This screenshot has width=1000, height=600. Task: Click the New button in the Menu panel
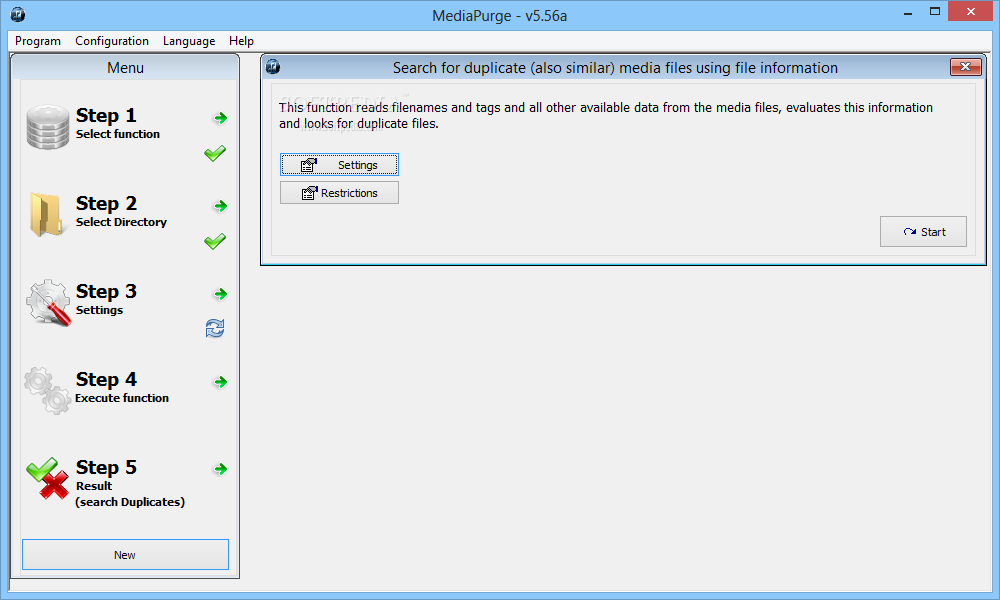(125, 555)
